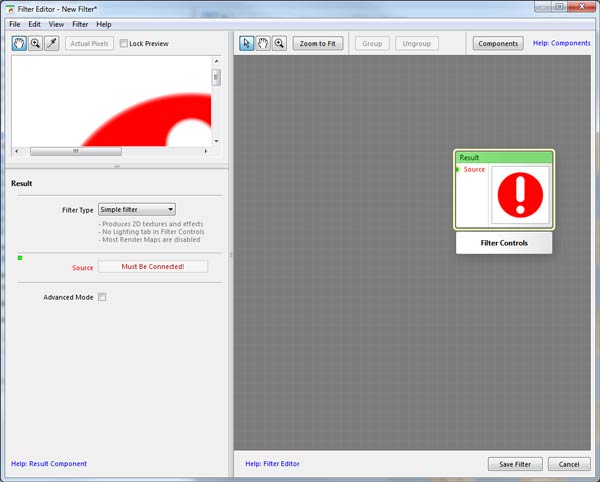The image size is (600, 482).
Task: Click the Ungroup button
Action: [417, 44]
